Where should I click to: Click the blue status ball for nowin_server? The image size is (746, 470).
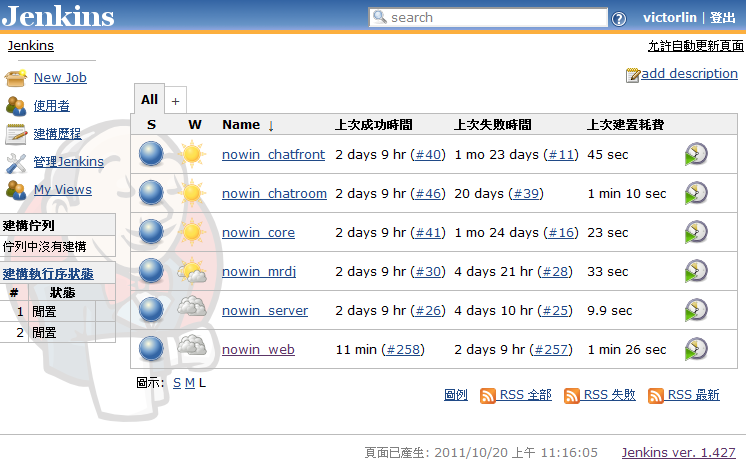151,310
